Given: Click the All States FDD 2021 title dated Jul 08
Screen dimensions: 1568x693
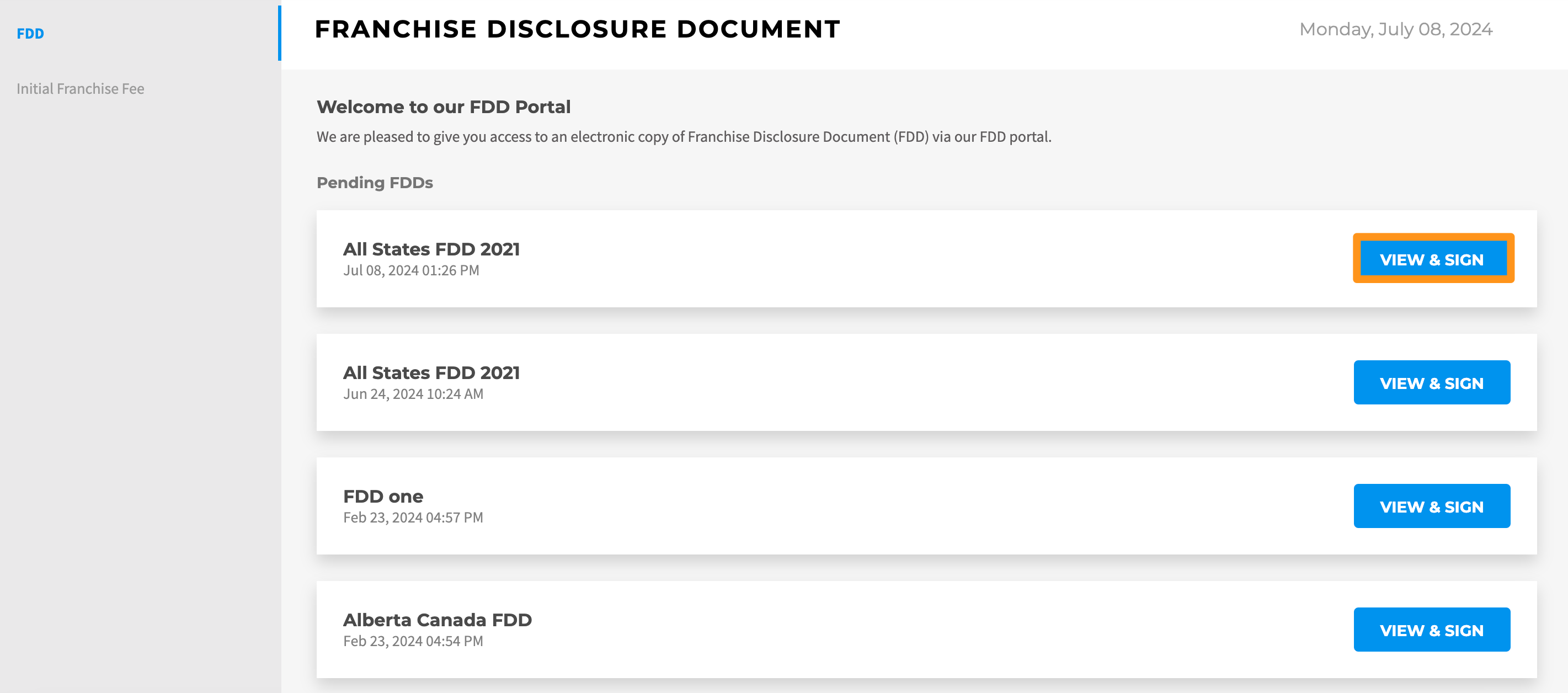Looking at the screenshot, I should coord(431,249).
